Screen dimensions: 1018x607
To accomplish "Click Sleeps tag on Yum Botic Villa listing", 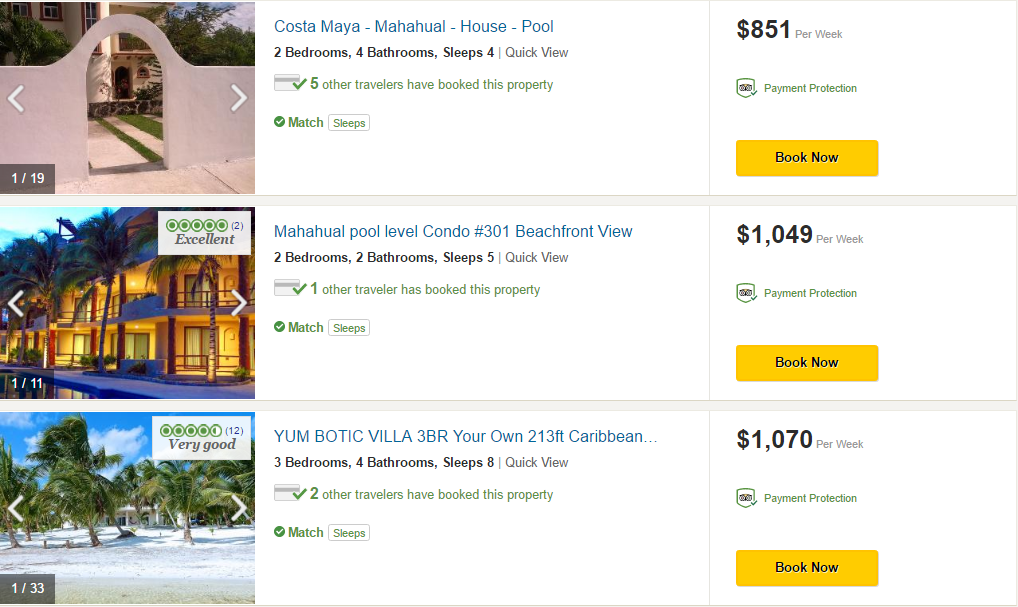I will click(349, 533).
